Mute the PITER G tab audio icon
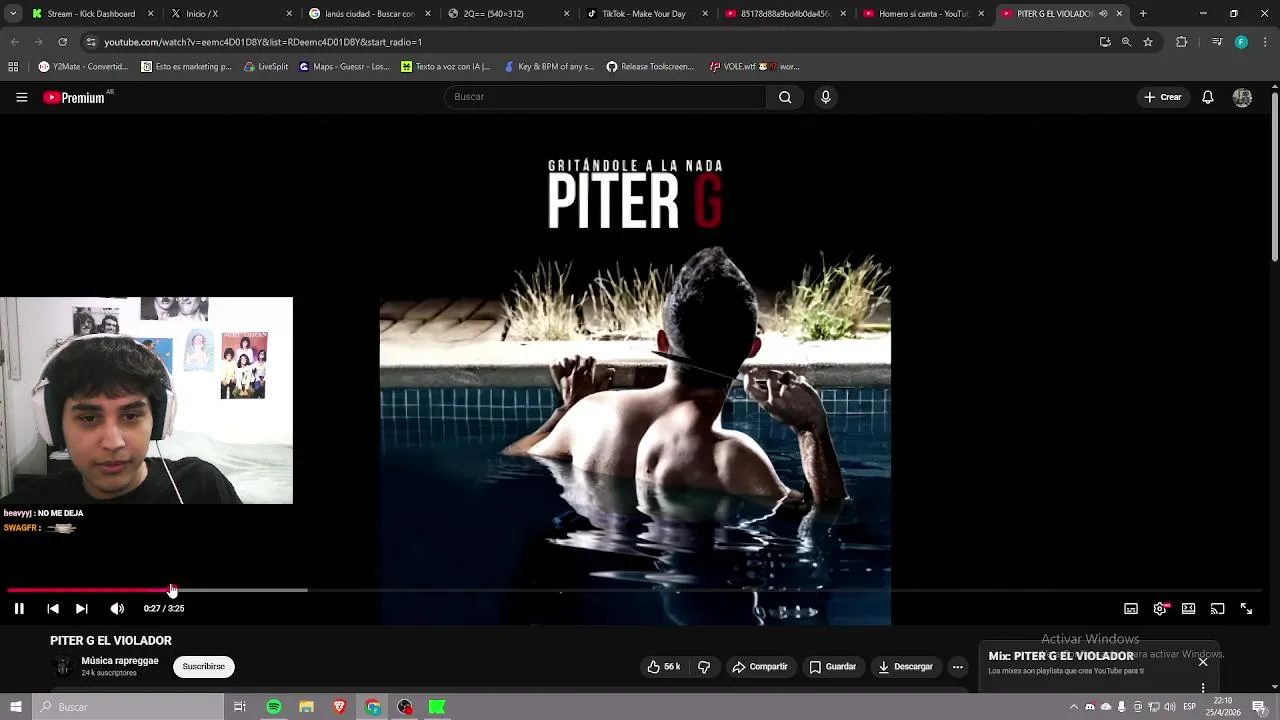1280x720 pixels. 1103,14
